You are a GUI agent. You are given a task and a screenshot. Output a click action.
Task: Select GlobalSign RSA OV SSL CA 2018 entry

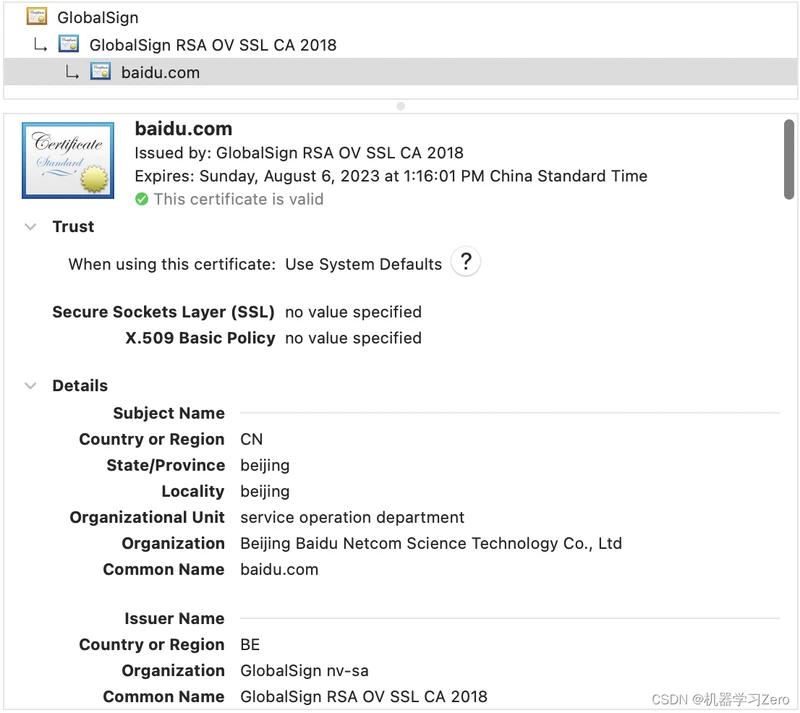click(213, 45)
